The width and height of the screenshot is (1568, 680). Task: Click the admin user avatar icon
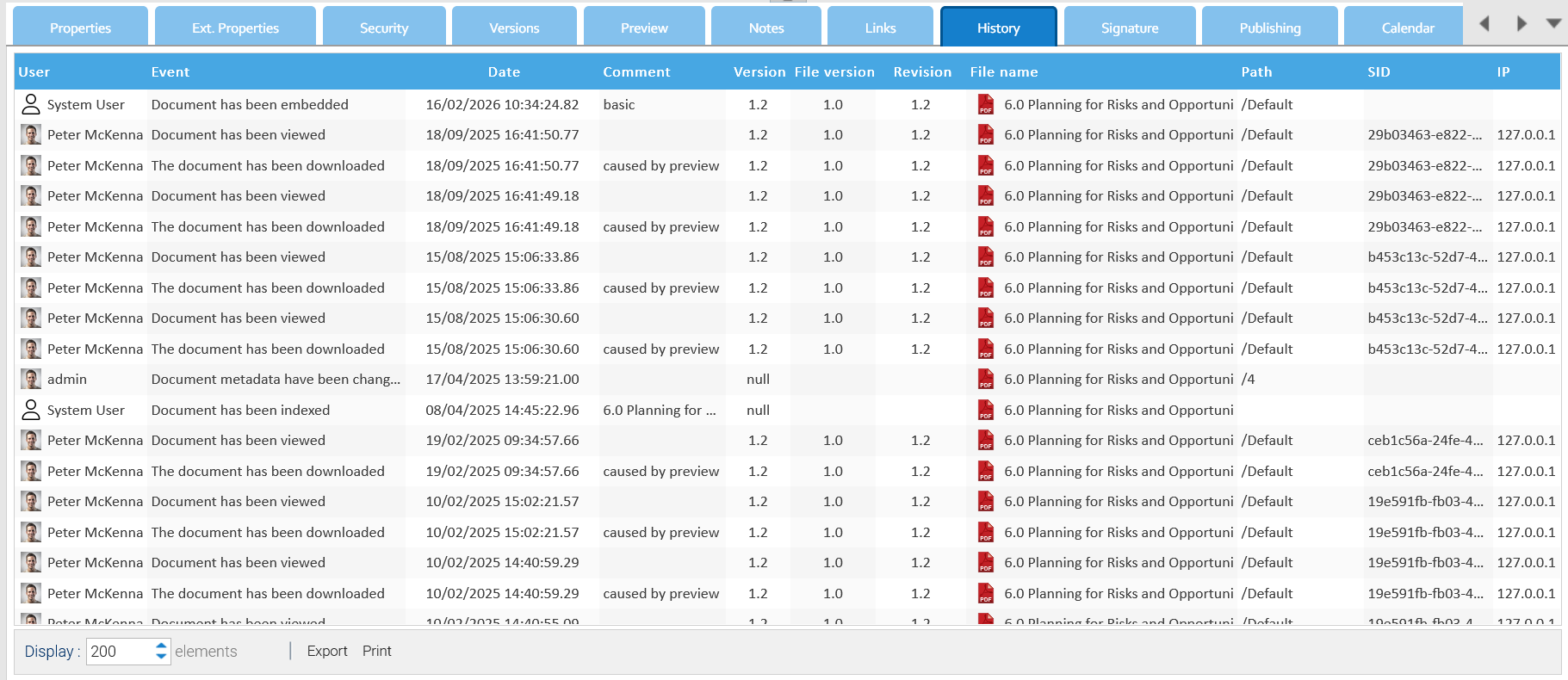click(x=31, y=379)
